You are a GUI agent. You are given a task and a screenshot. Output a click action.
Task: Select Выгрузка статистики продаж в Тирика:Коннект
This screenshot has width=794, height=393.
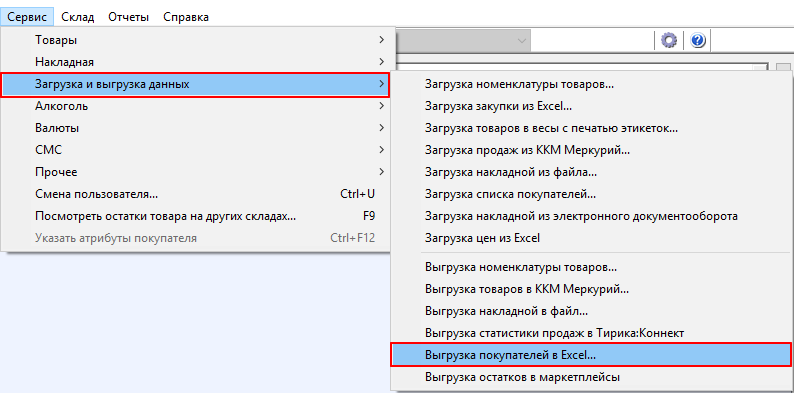click(591, 333)
